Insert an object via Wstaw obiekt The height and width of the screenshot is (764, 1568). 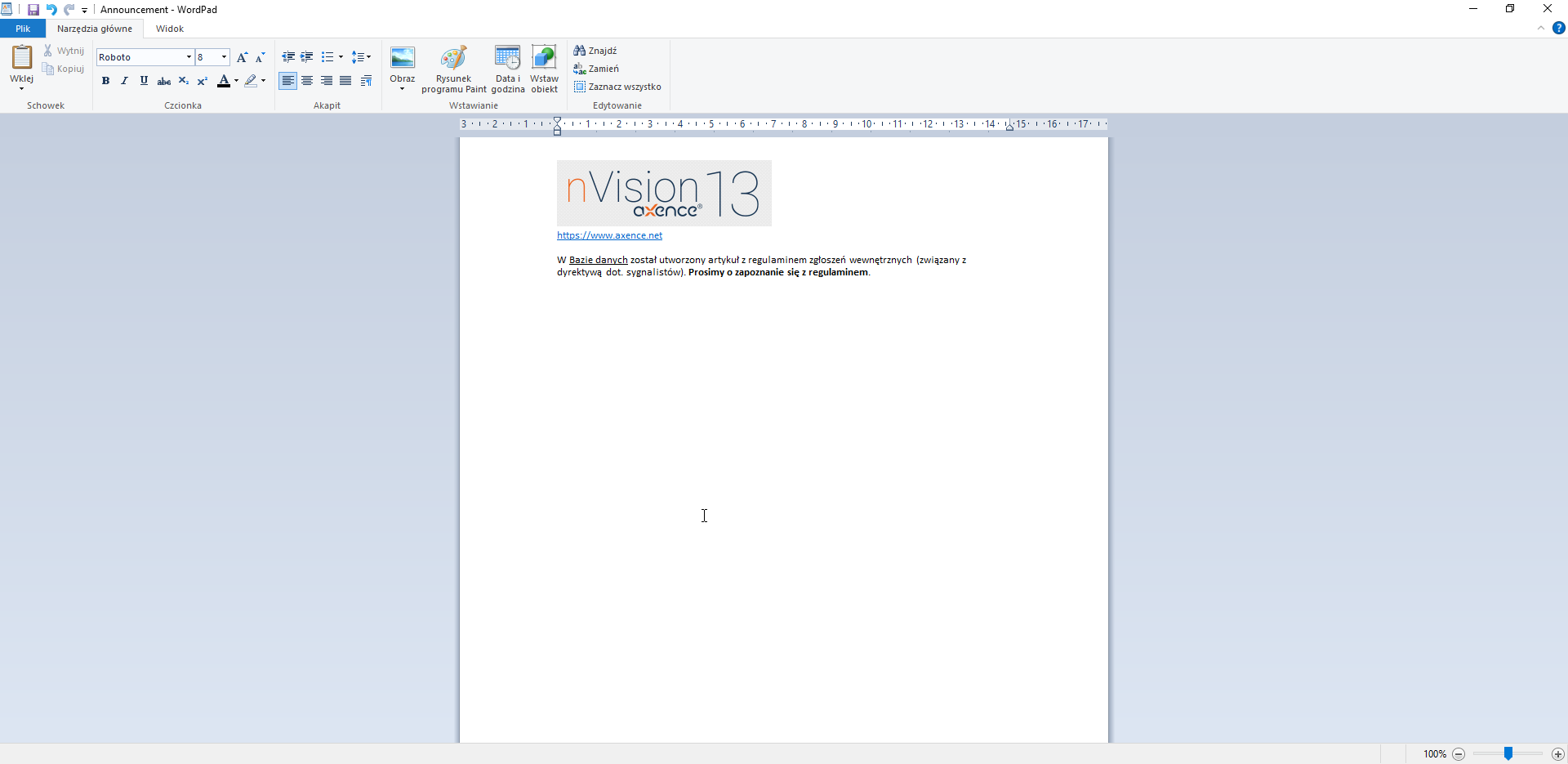click(x=544, y=69)
